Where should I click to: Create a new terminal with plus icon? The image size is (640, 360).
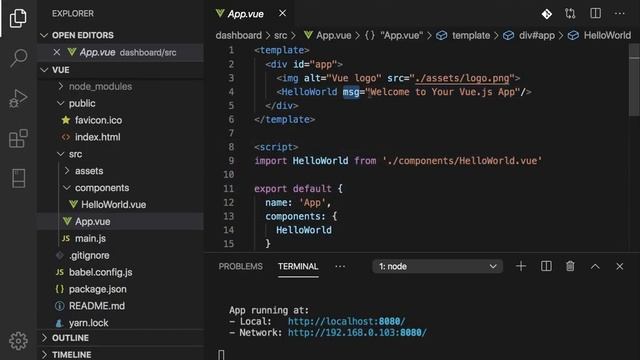point(521,266)
